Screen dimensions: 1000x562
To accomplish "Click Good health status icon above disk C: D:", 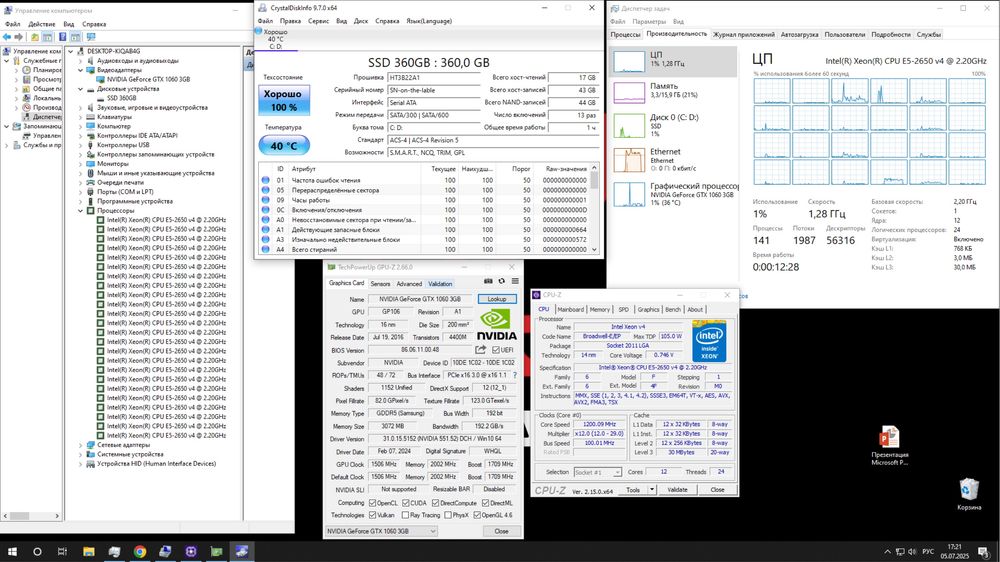I will [258, 31].
